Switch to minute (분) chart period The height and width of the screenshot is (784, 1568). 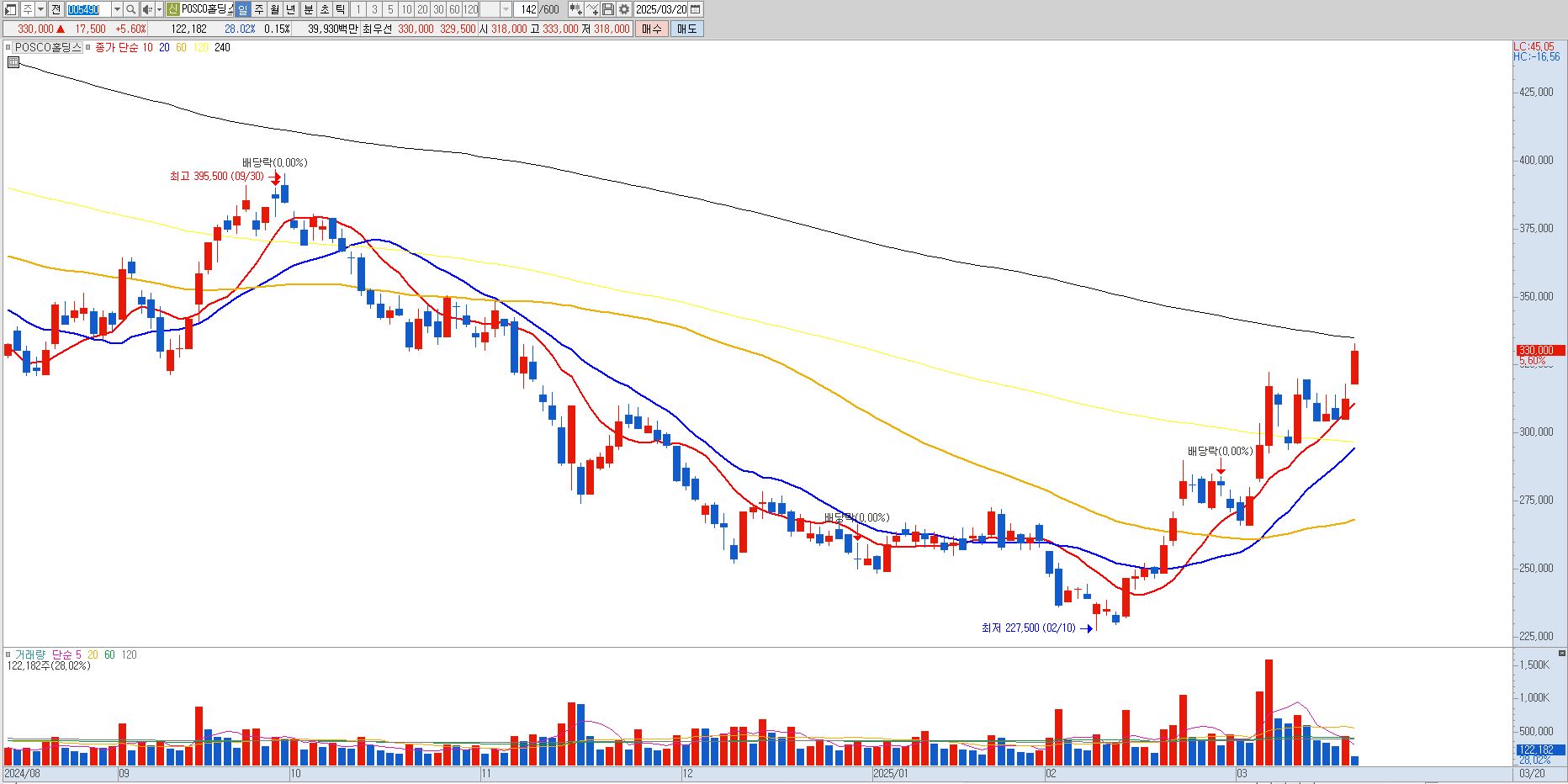[x=309, y=9]
